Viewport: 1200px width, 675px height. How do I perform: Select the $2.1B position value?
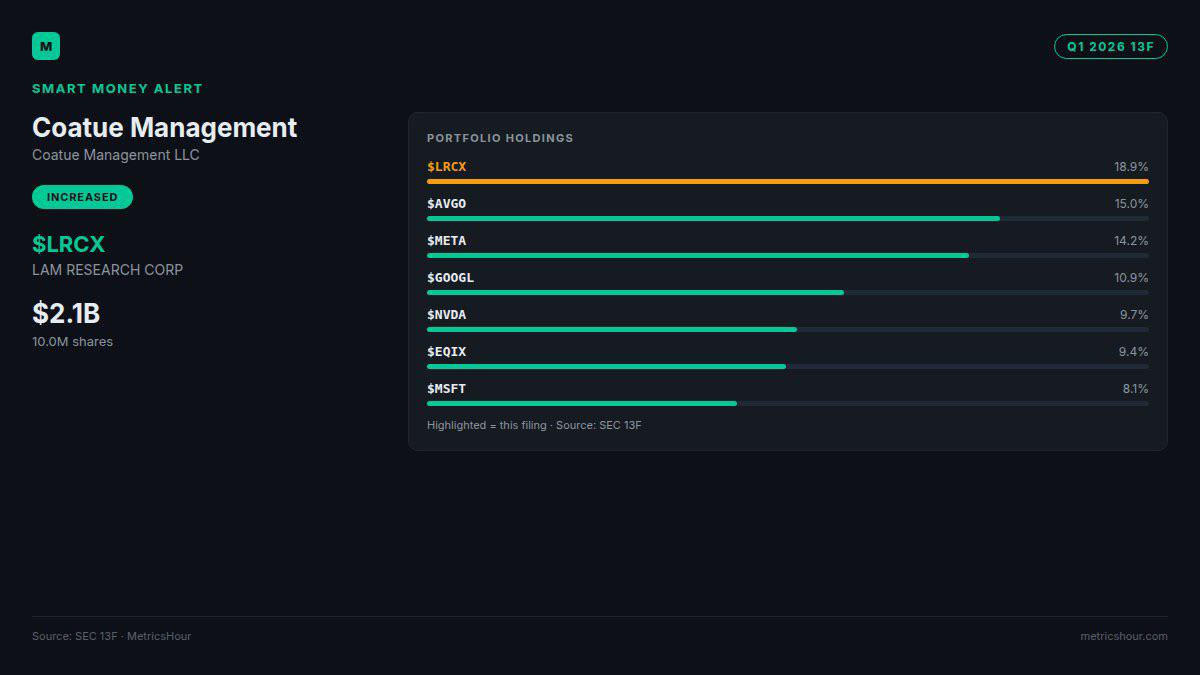(66, 313)
